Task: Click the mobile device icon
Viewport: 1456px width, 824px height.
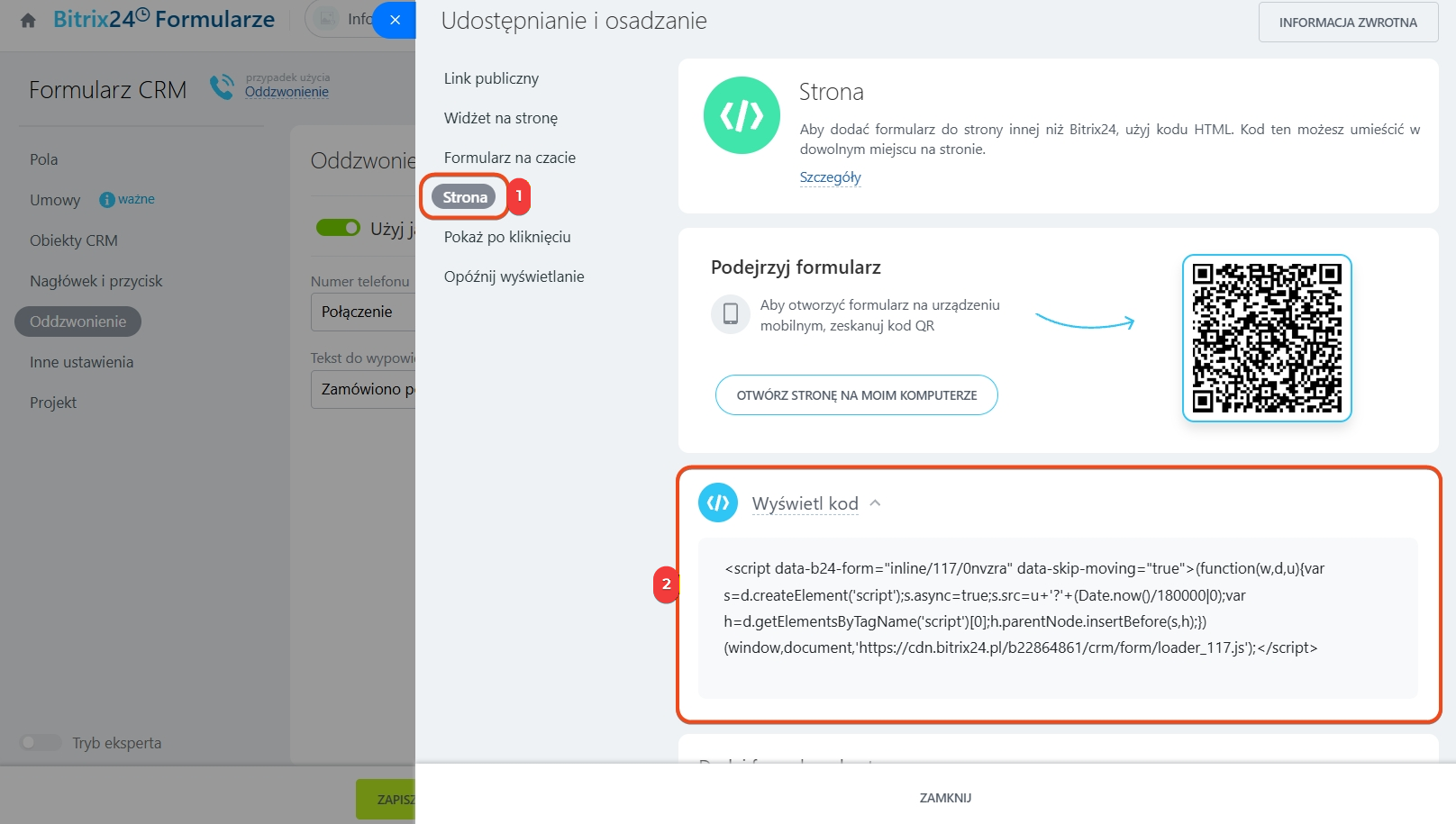Action: pos(731,314)
